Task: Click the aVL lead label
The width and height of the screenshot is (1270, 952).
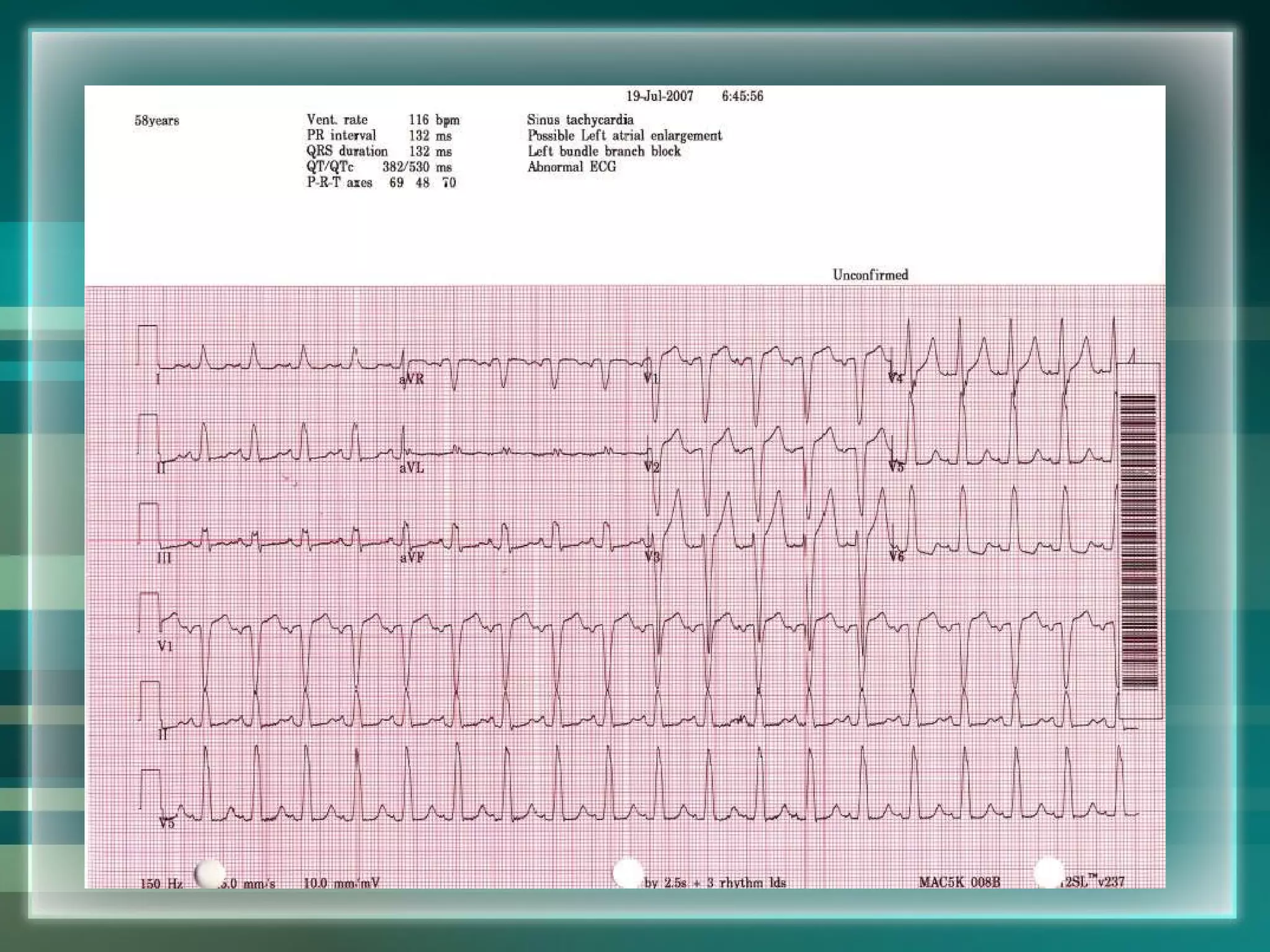Action: pyautogui.click(x=412, y=468)
